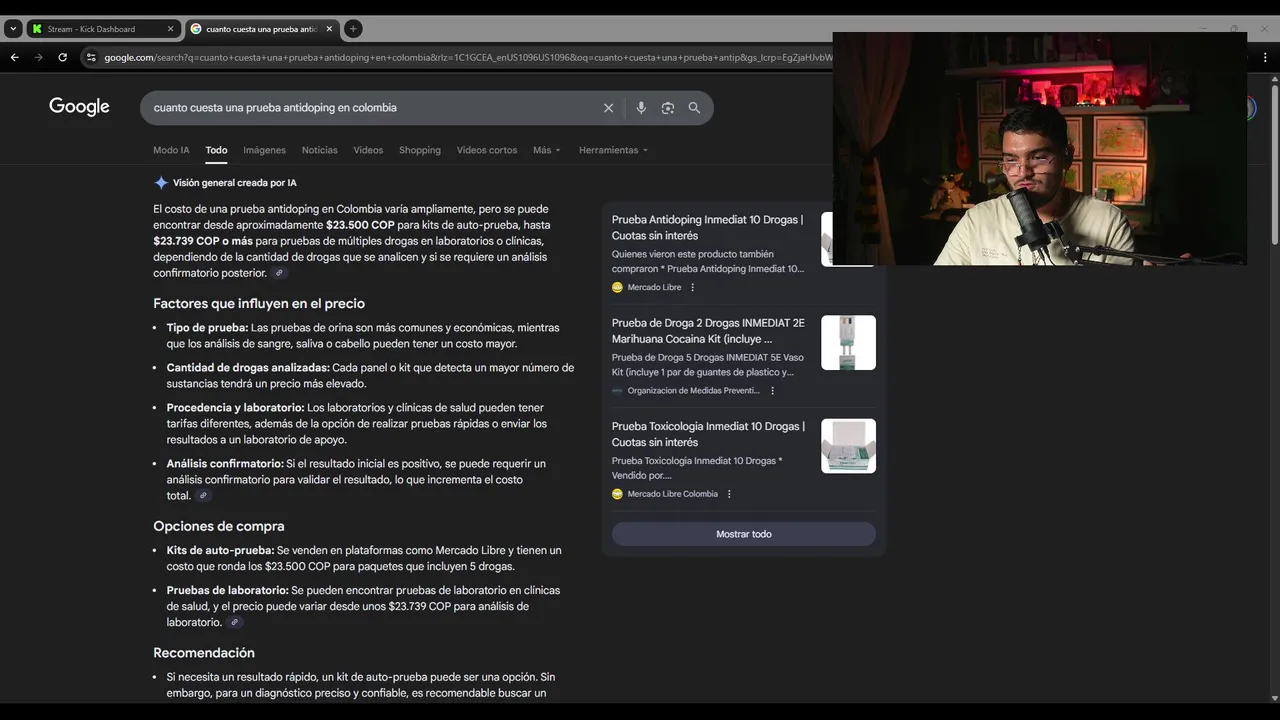
Task: Close the Google search results tab
Action: [329, 29]
